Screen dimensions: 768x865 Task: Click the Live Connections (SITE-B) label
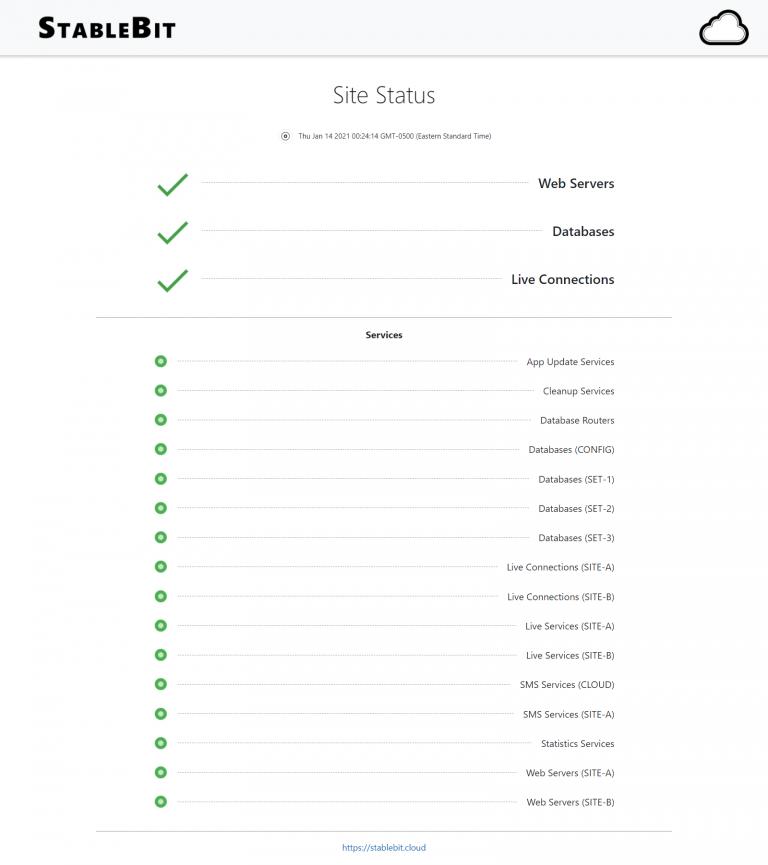(x=560, y=596)
